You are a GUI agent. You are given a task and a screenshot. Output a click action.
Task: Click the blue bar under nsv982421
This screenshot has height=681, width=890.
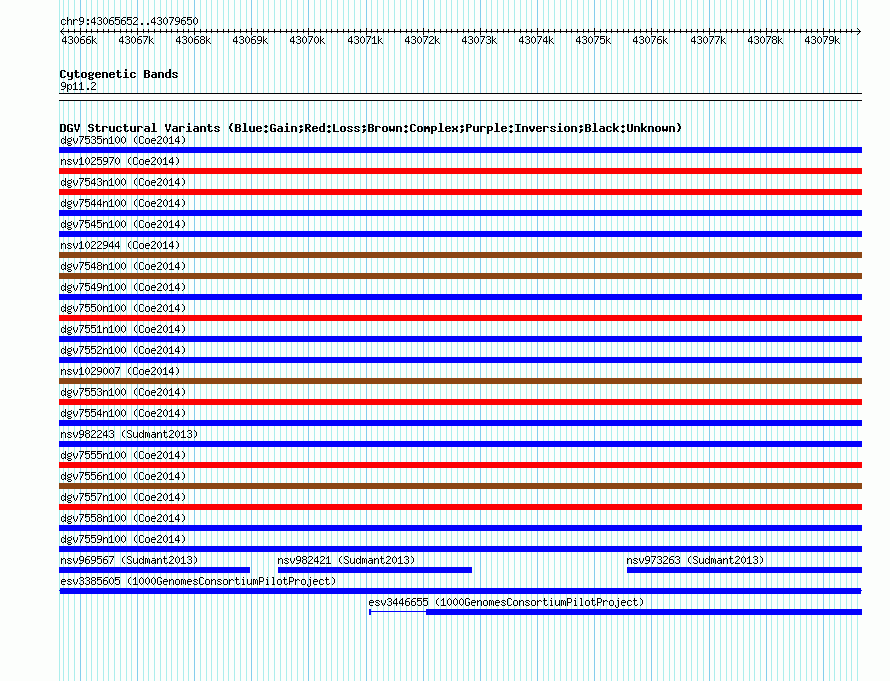pyautogui.click(x=375, y=570)
